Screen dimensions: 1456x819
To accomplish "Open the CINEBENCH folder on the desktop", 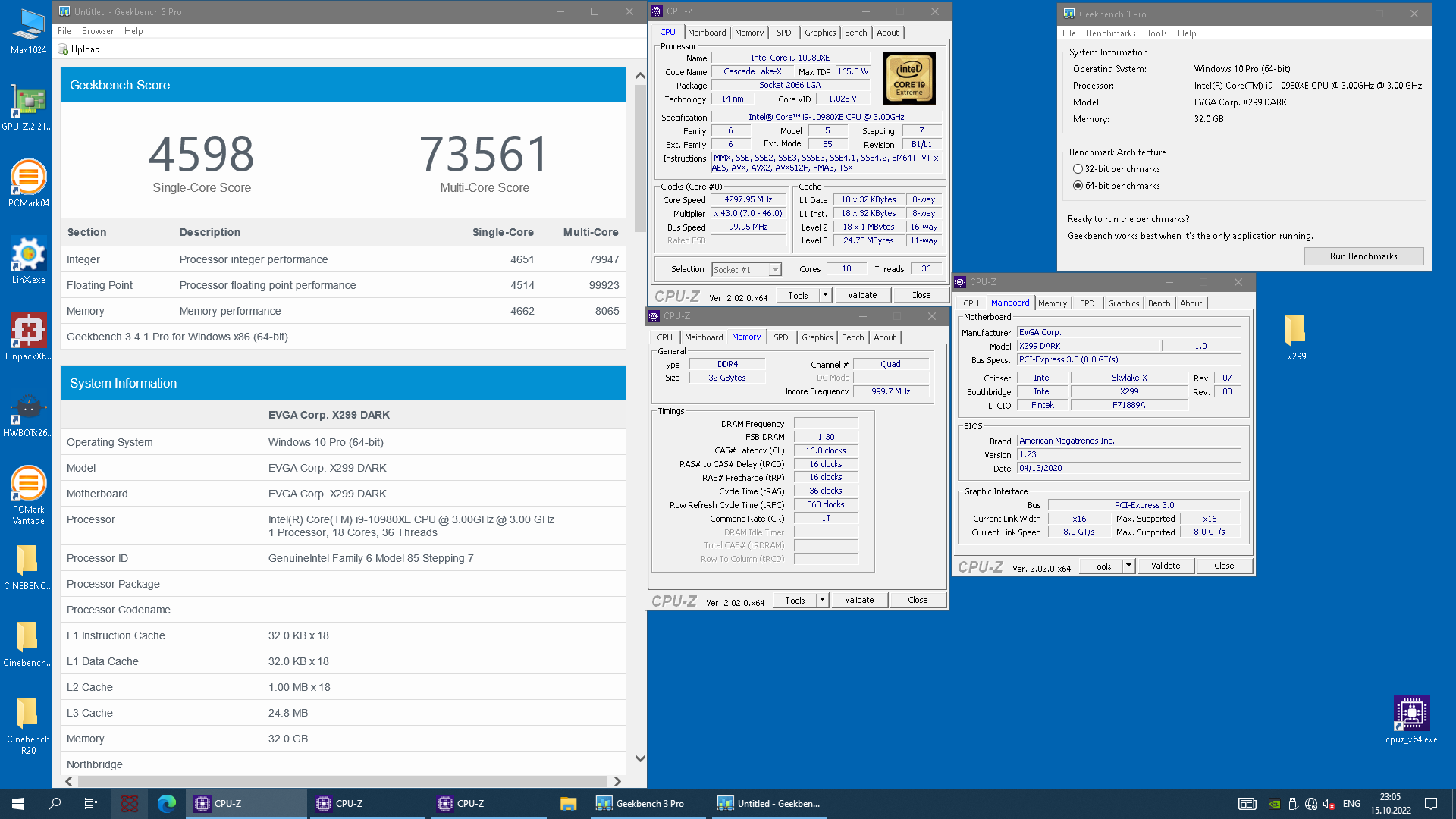I will (28, 566).
